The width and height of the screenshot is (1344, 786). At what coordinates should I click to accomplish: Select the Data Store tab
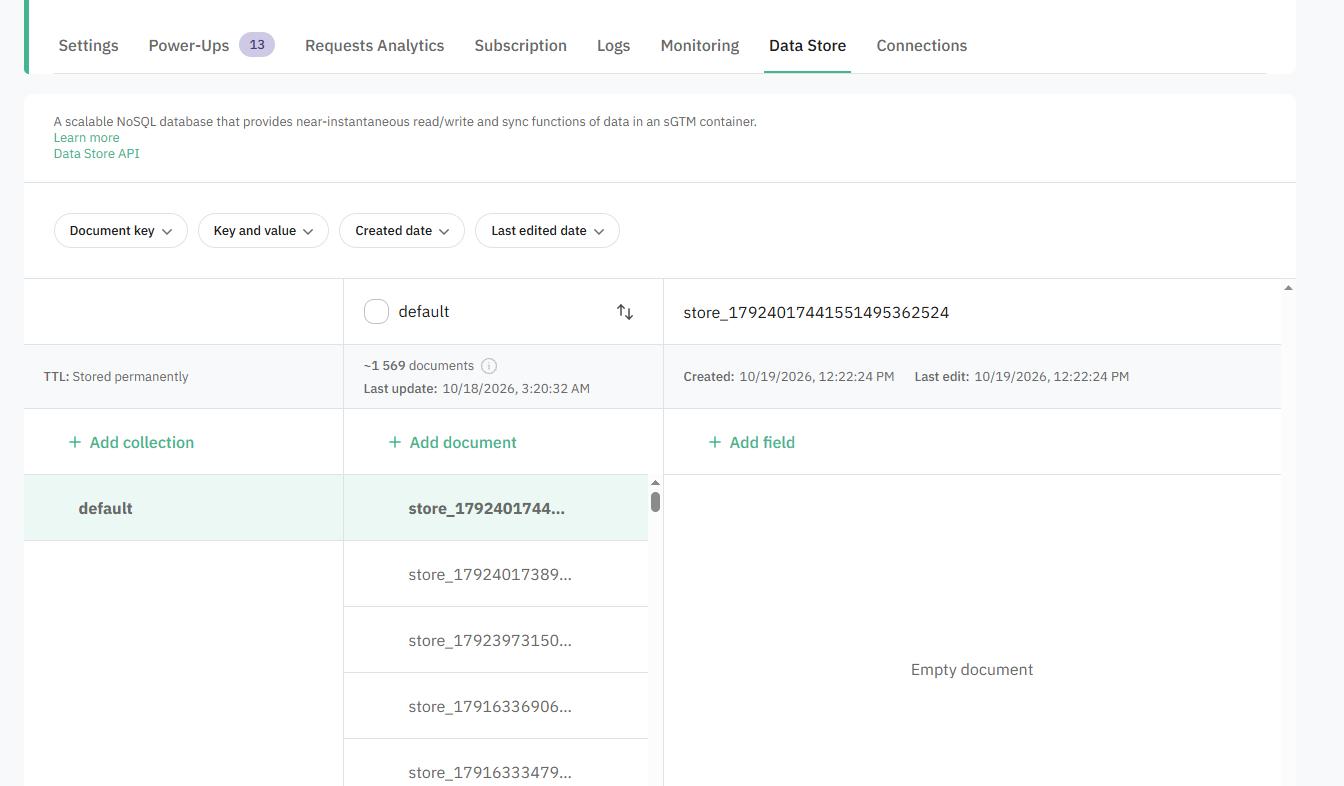[808, 45]
